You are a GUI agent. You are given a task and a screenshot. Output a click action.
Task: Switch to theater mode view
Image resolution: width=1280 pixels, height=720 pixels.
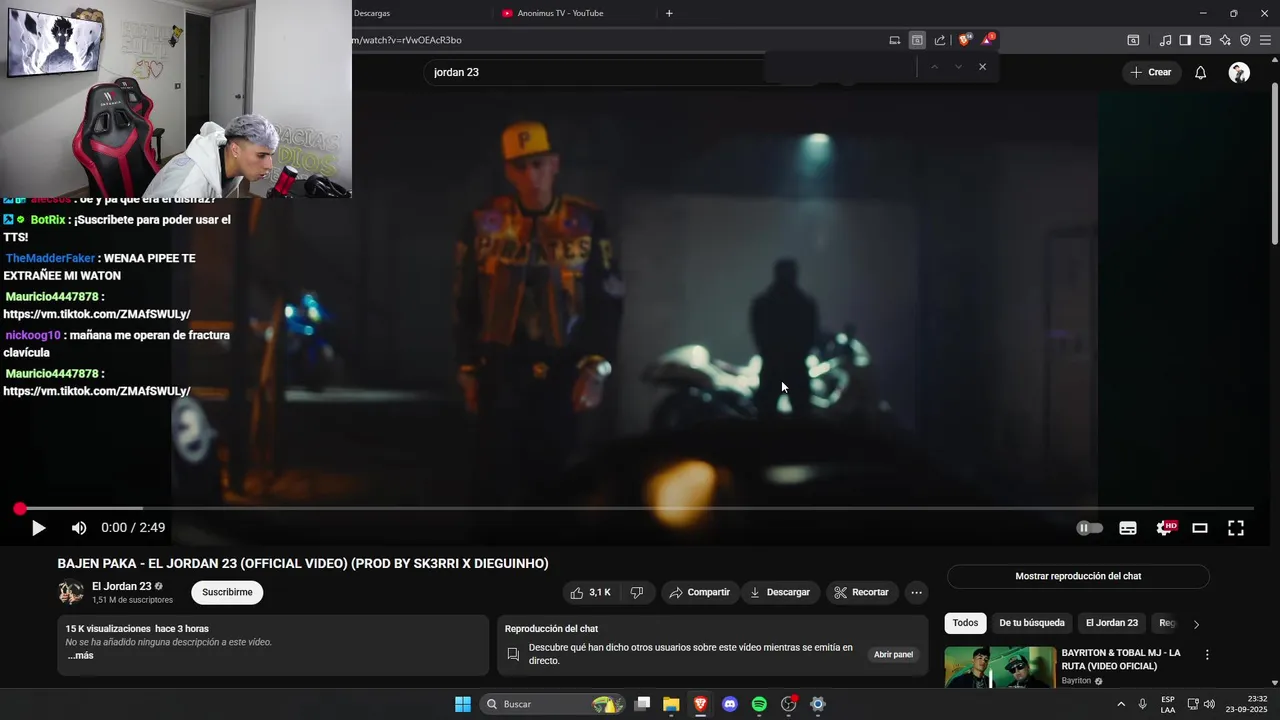[1200, 528]
